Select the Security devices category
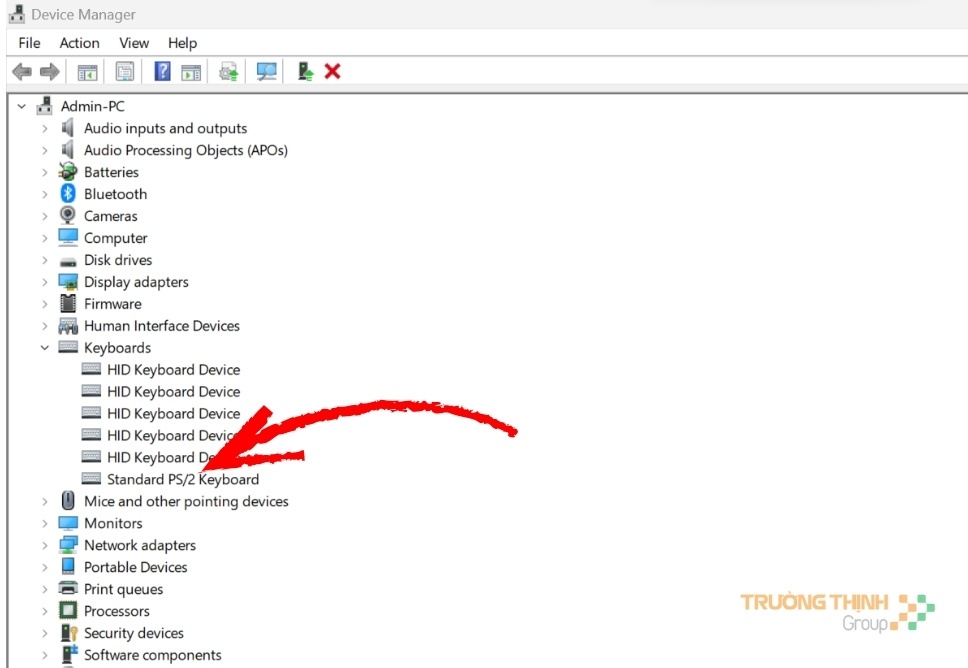Viewport: 968px width, 668px height. [x=133, y=633]
